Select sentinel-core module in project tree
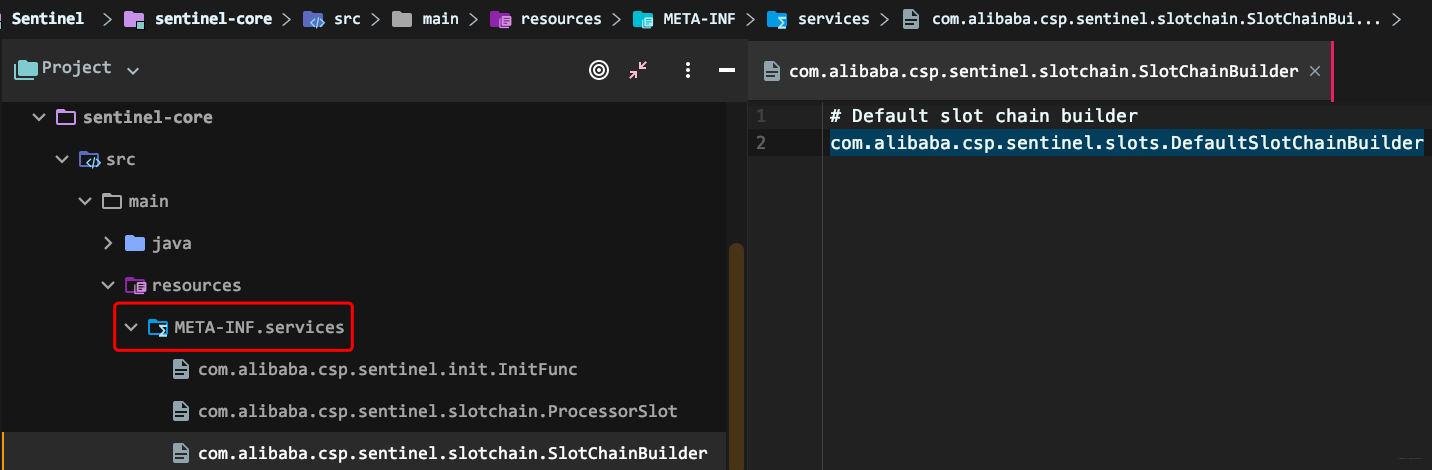This screenshot has height=470, width=1432. pos(150,117)
